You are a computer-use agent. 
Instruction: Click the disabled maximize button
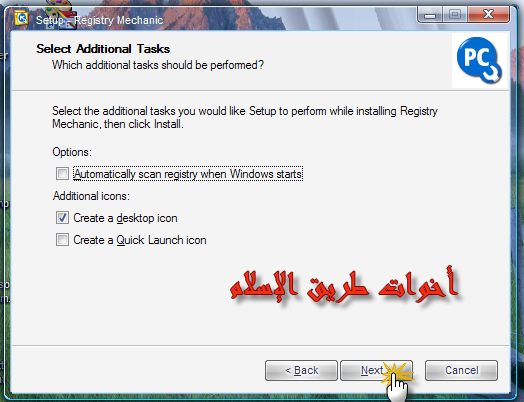[455, 15]
